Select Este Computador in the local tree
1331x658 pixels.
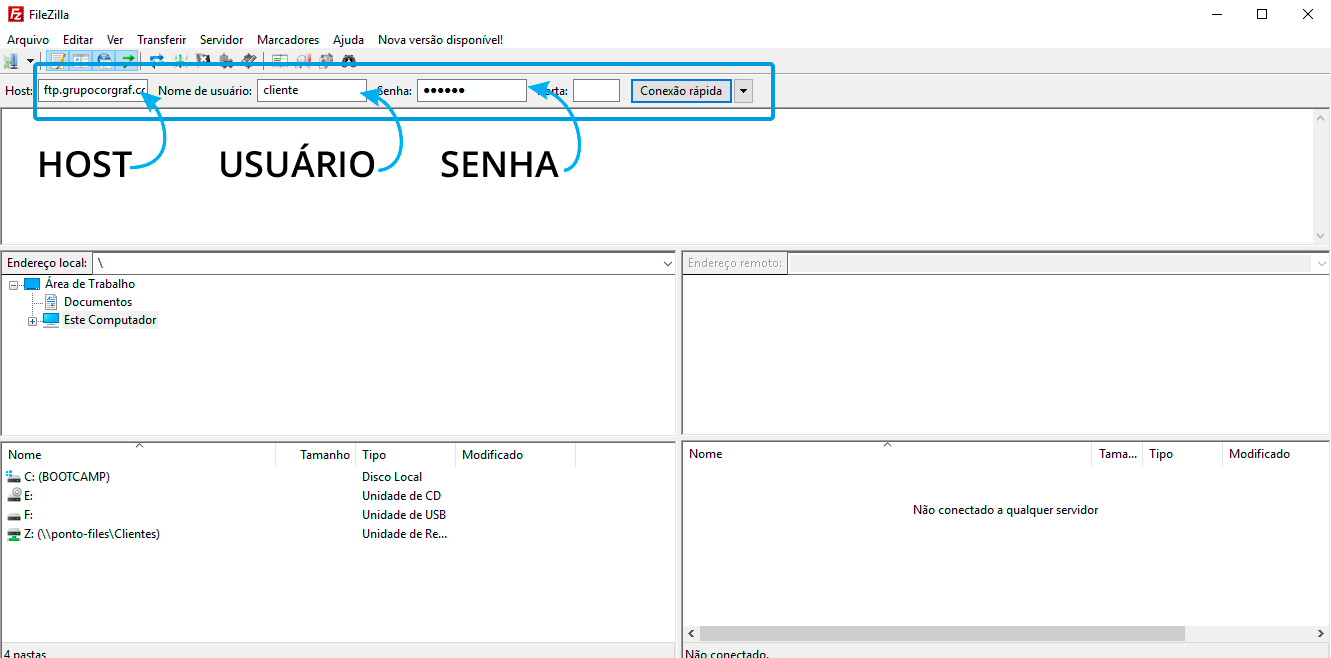point(110,320)
